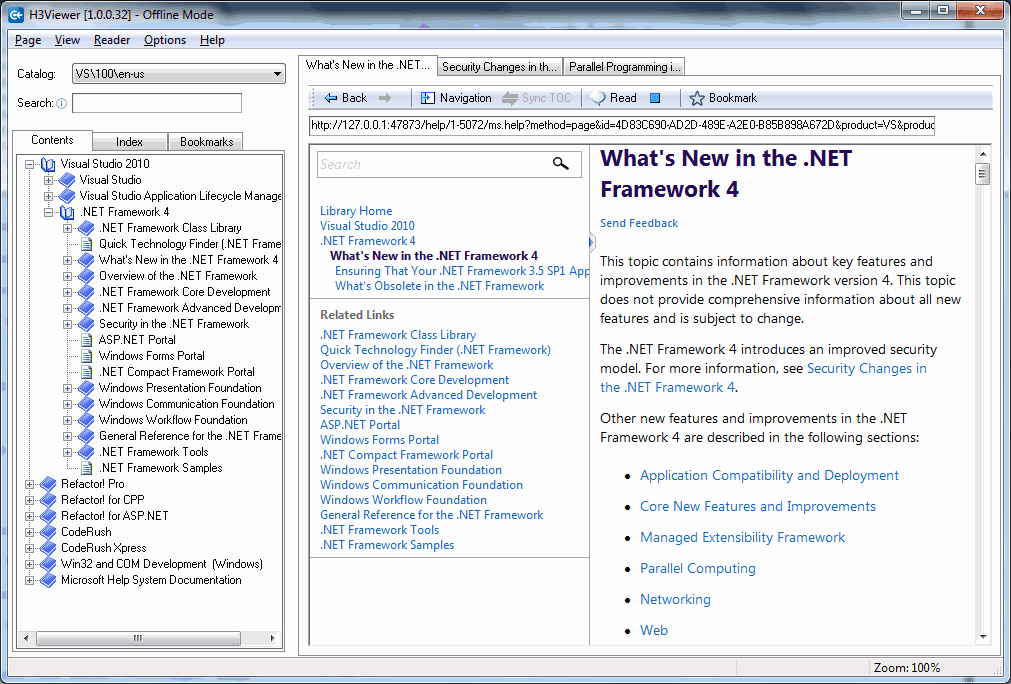
Task: Follow the Managed Extensibility Framework link
Action: click(x=742, y=537)
